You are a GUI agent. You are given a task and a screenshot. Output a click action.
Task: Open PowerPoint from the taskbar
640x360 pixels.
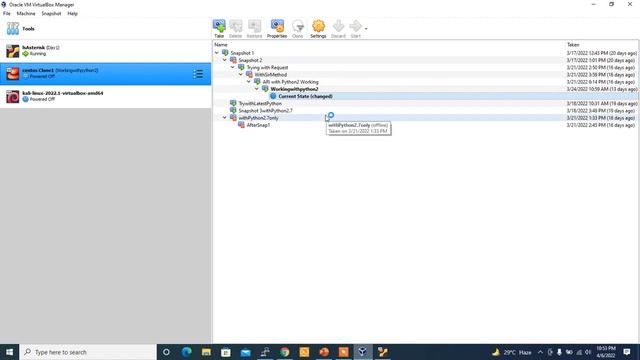324,352
